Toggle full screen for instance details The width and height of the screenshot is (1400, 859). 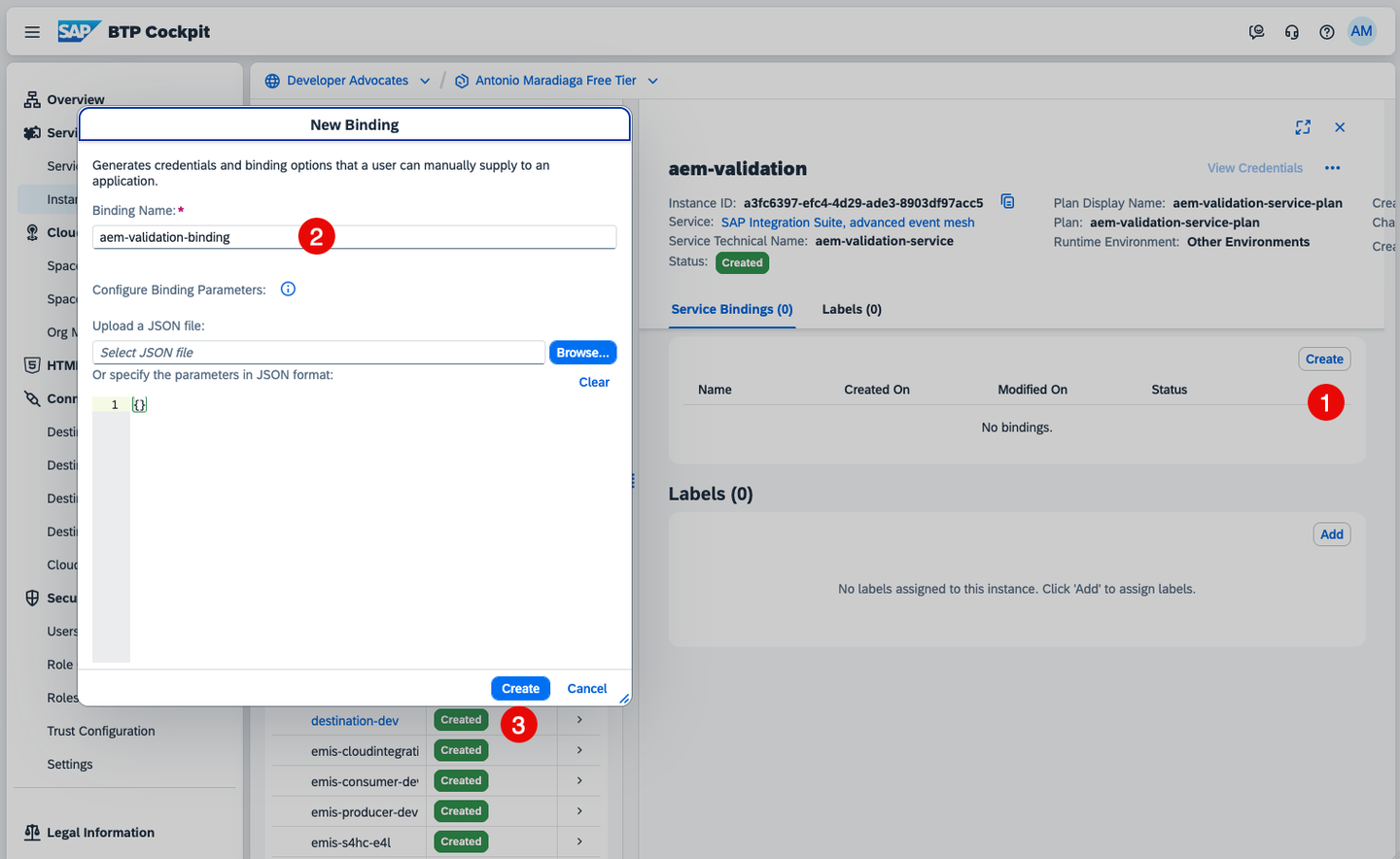tap(1303, 127)
